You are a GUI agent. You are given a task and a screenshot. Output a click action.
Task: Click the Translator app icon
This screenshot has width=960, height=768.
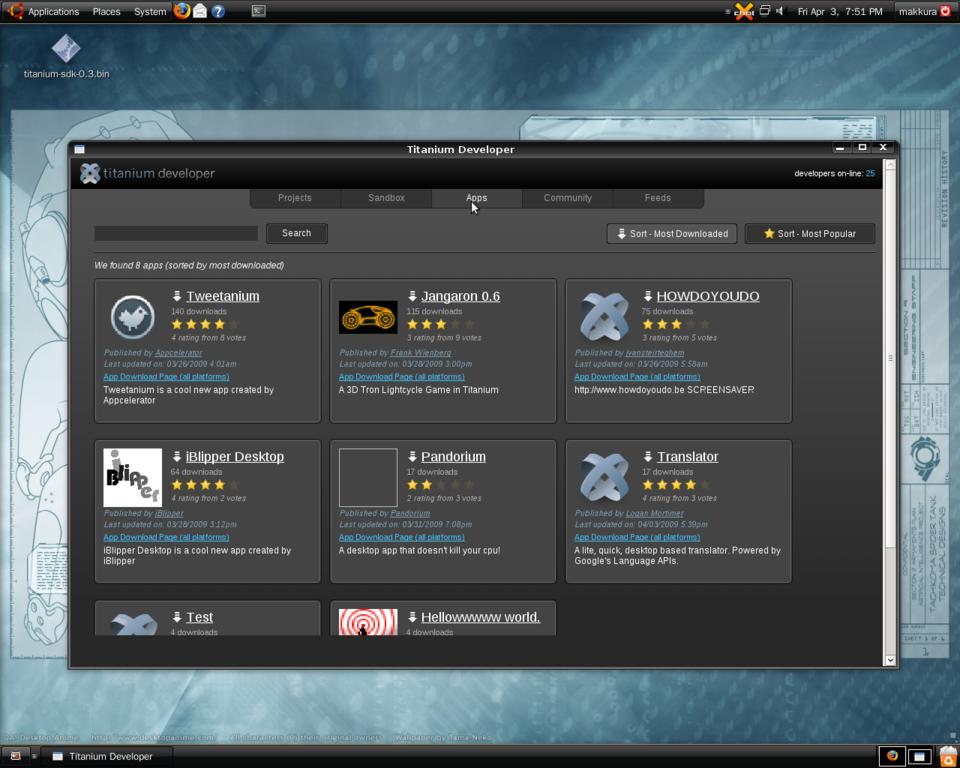point(604,477)
